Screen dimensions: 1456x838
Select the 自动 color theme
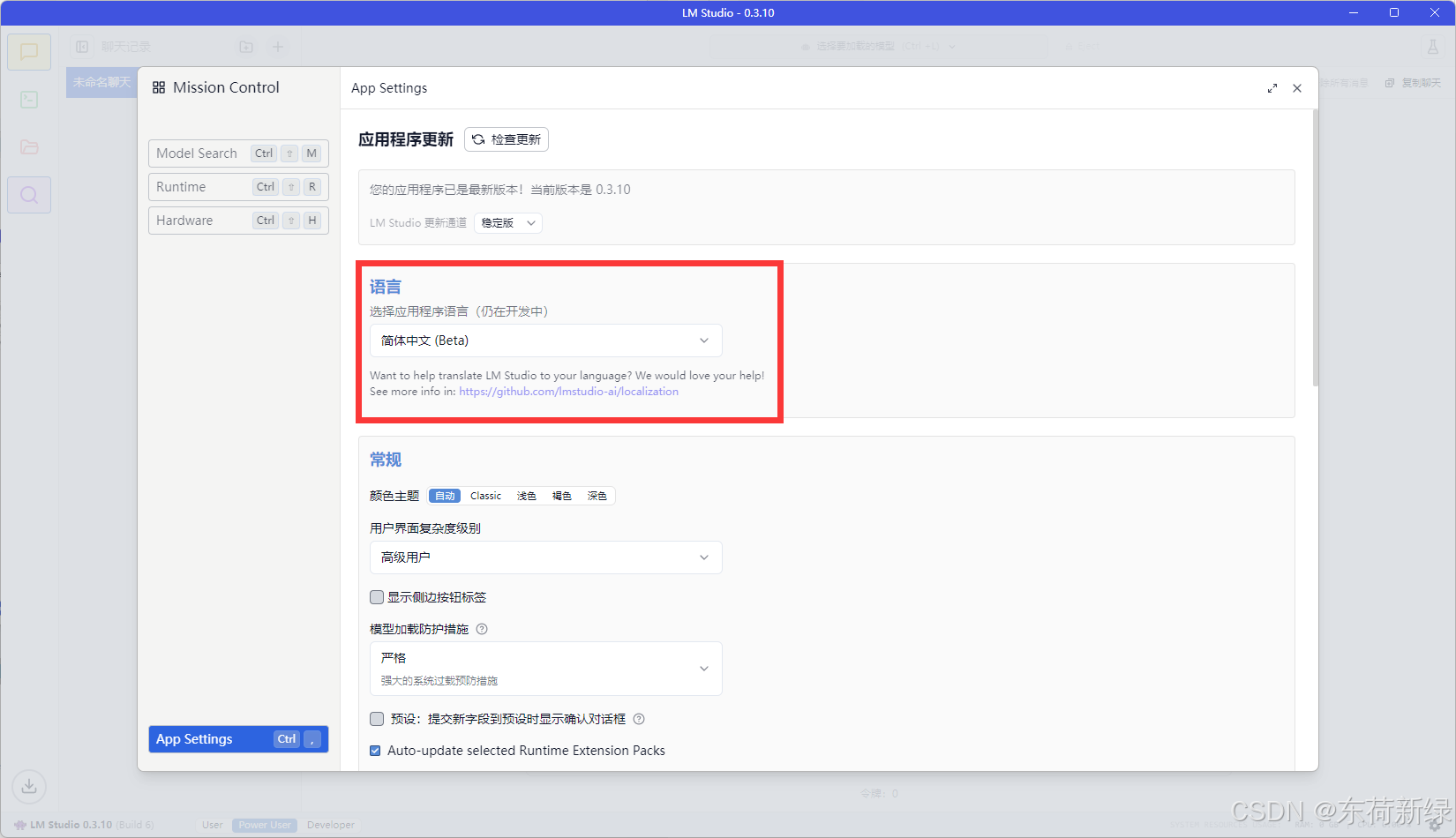(445, 496)
